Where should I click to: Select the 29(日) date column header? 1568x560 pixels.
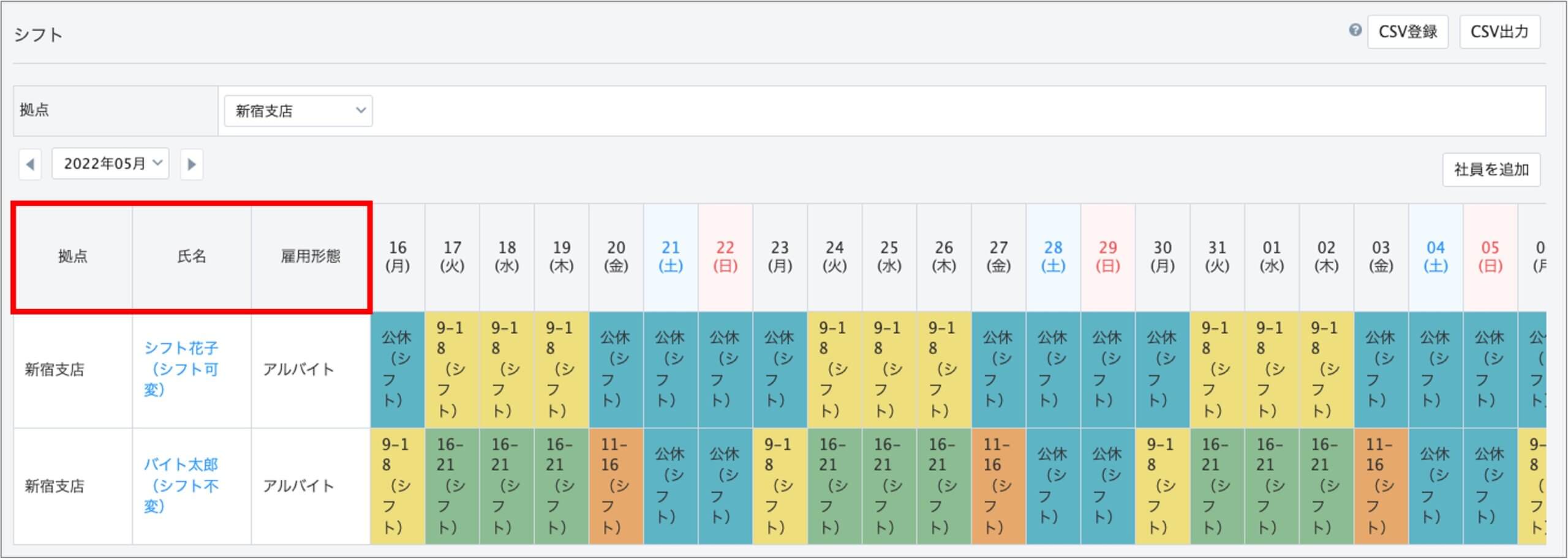(x=1107, y=256)
